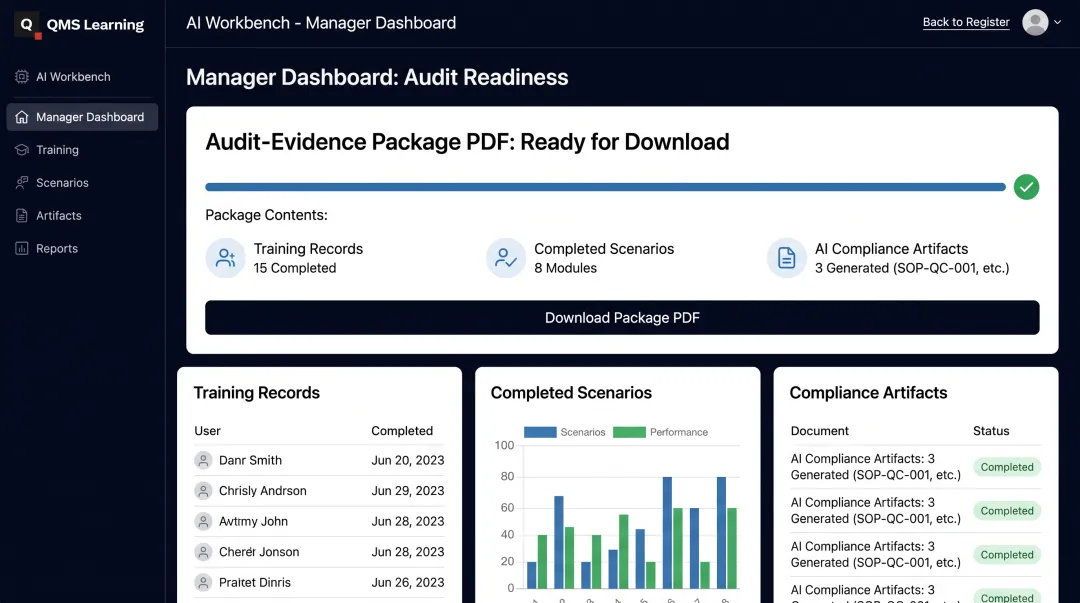Click the audit package progress bar
The height and width of the screenshot is (603, 1080).
click(x=605, y=187)
